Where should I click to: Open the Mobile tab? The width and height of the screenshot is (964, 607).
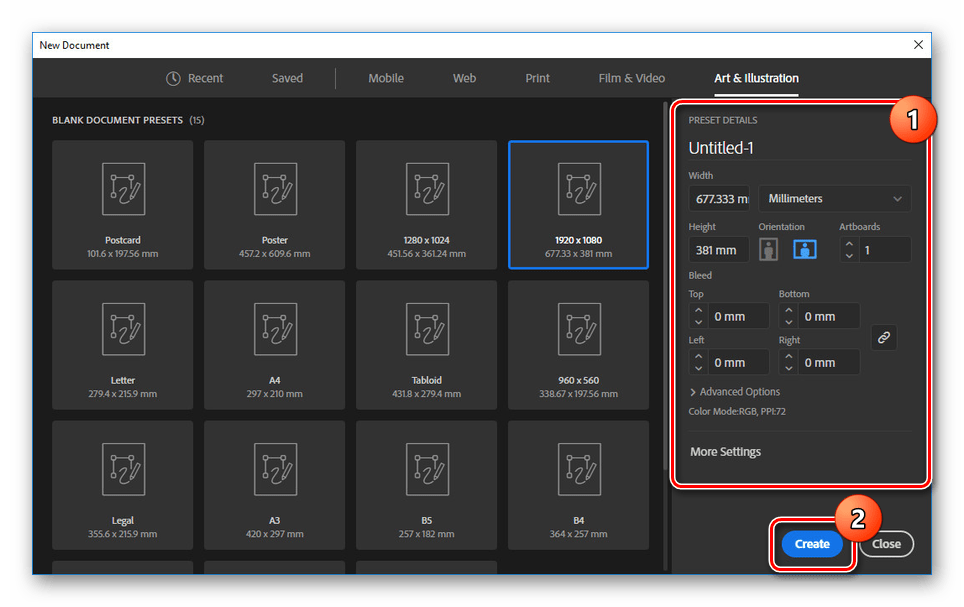pos(386,79)
